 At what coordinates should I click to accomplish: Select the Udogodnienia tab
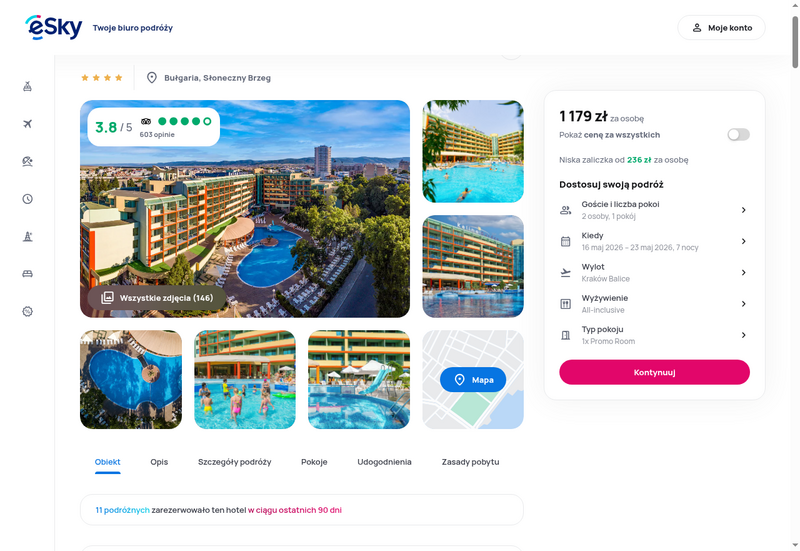coord(384,462)
